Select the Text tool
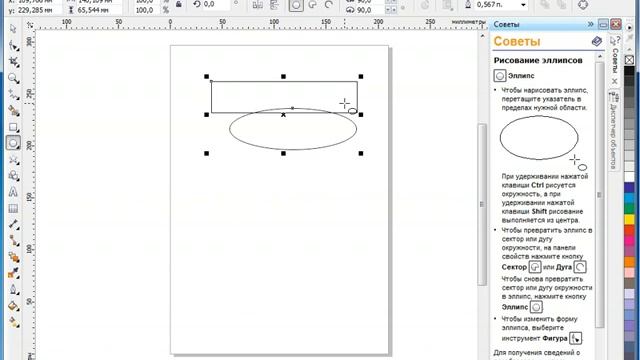The width and height of the screenshot is (640, 360). (x=13, y=192)
